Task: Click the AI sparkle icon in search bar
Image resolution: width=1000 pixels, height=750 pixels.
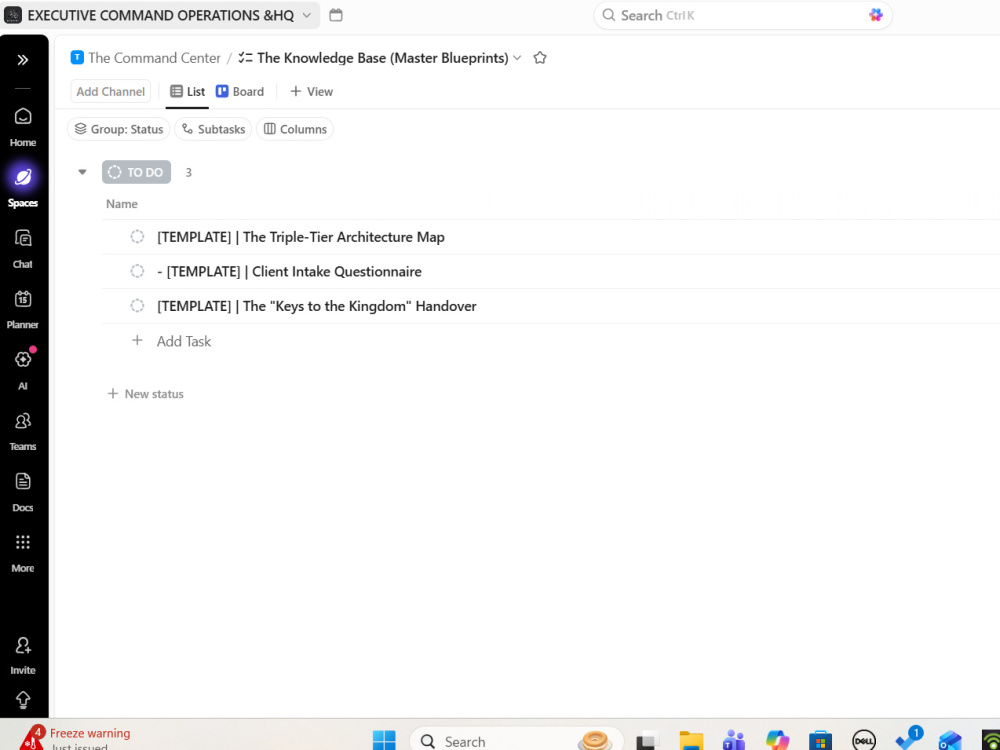Action: tap(876, 15)
